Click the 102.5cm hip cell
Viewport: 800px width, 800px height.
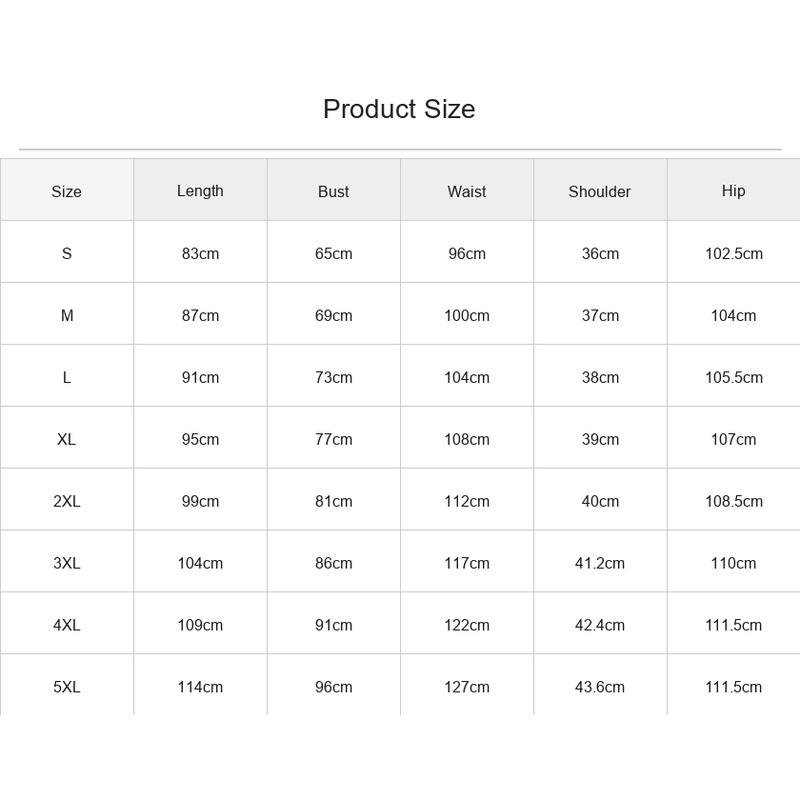tap(734, 254)
